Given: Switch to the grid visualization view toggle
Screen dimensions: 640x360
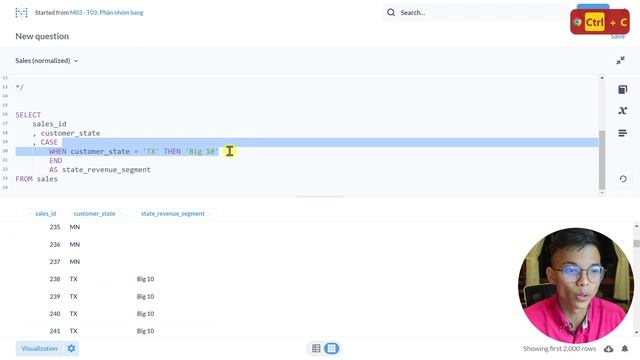Looking at the screenshot, I should click(331, 349).
